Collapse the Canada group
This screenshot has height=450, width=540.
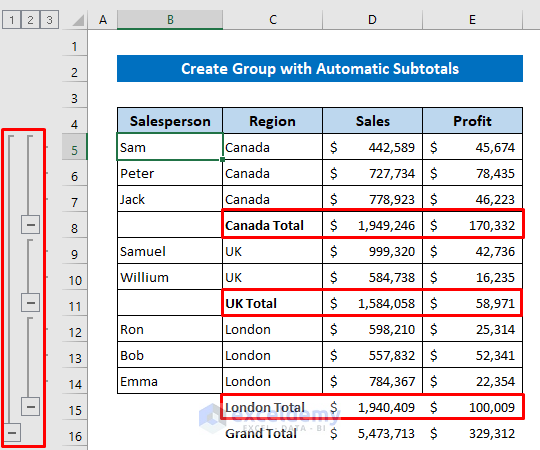[x=30, y=225]
